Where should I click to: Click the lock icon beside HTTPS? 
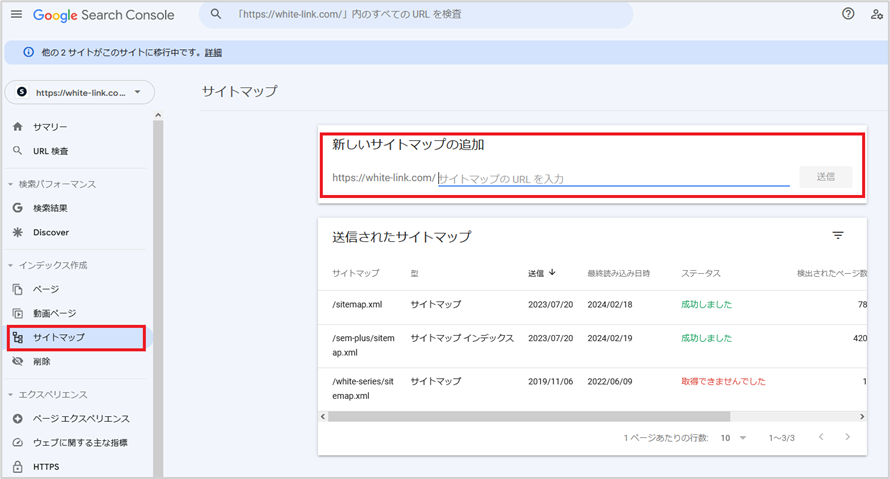(x=18, y=467)
